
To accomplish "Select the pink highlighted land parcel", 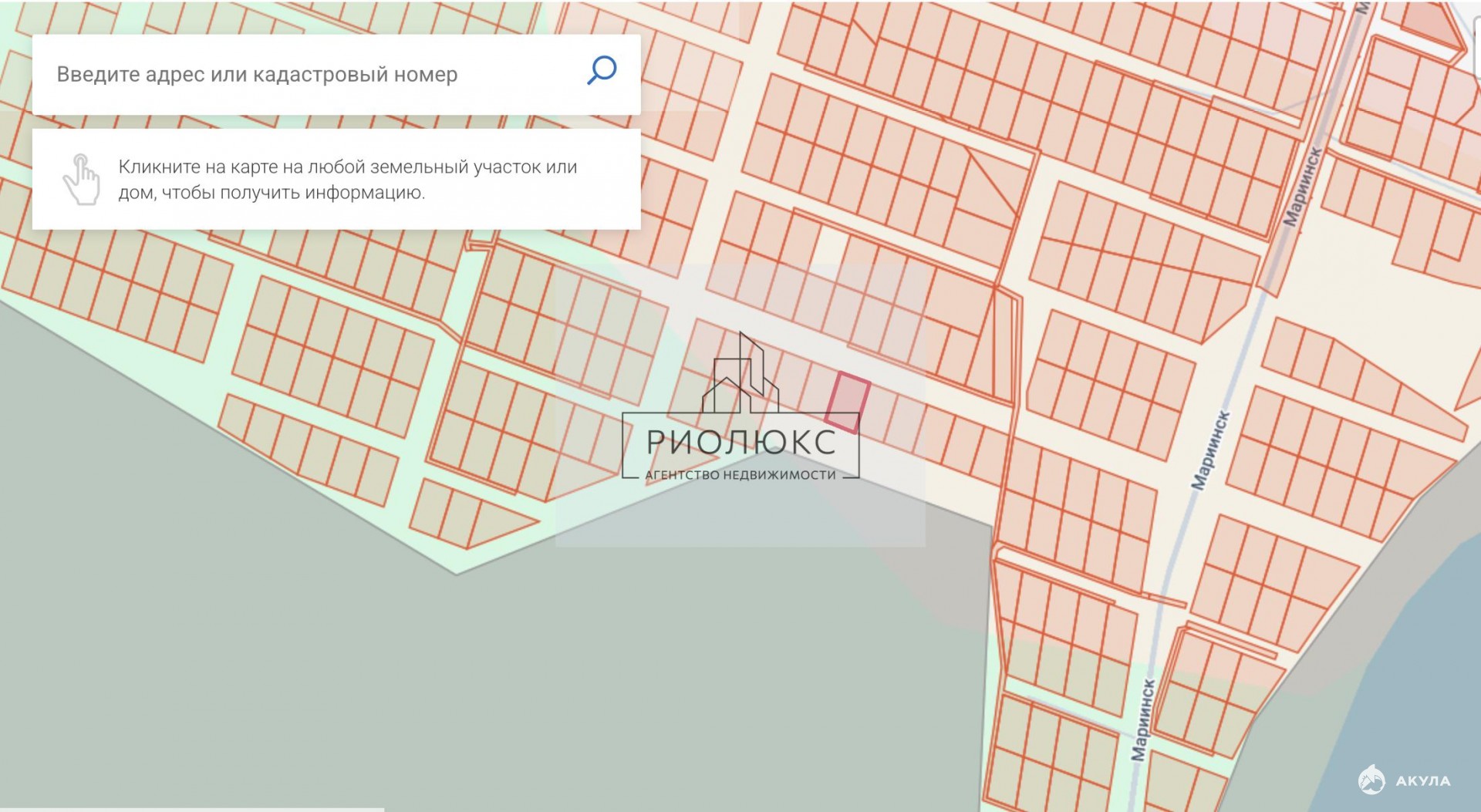I will [848, 402].
